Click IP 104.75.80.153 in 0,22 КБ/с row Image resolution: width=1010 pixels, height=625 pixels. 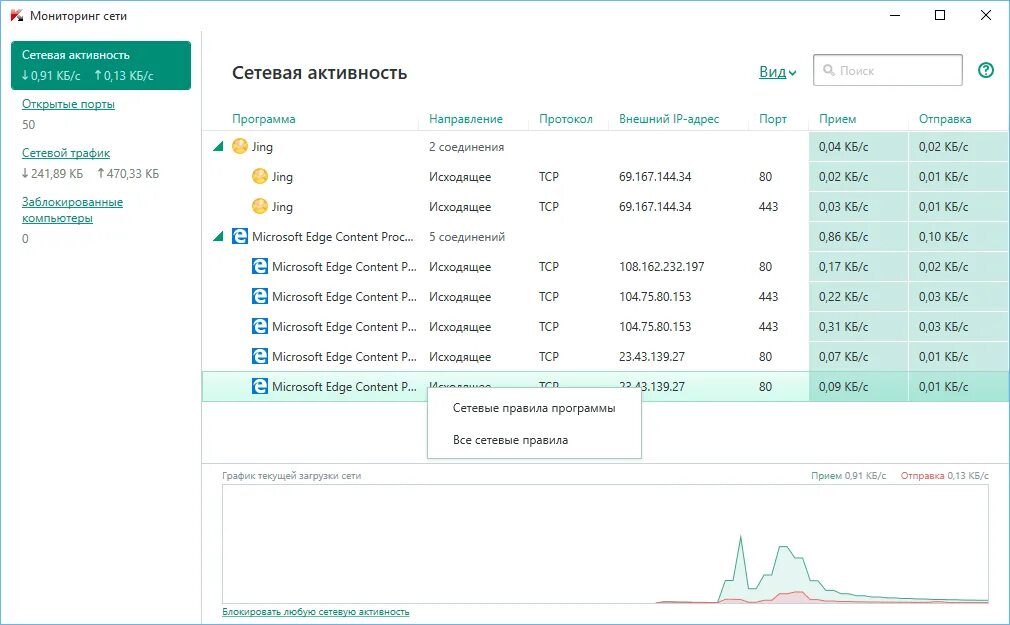655,296
